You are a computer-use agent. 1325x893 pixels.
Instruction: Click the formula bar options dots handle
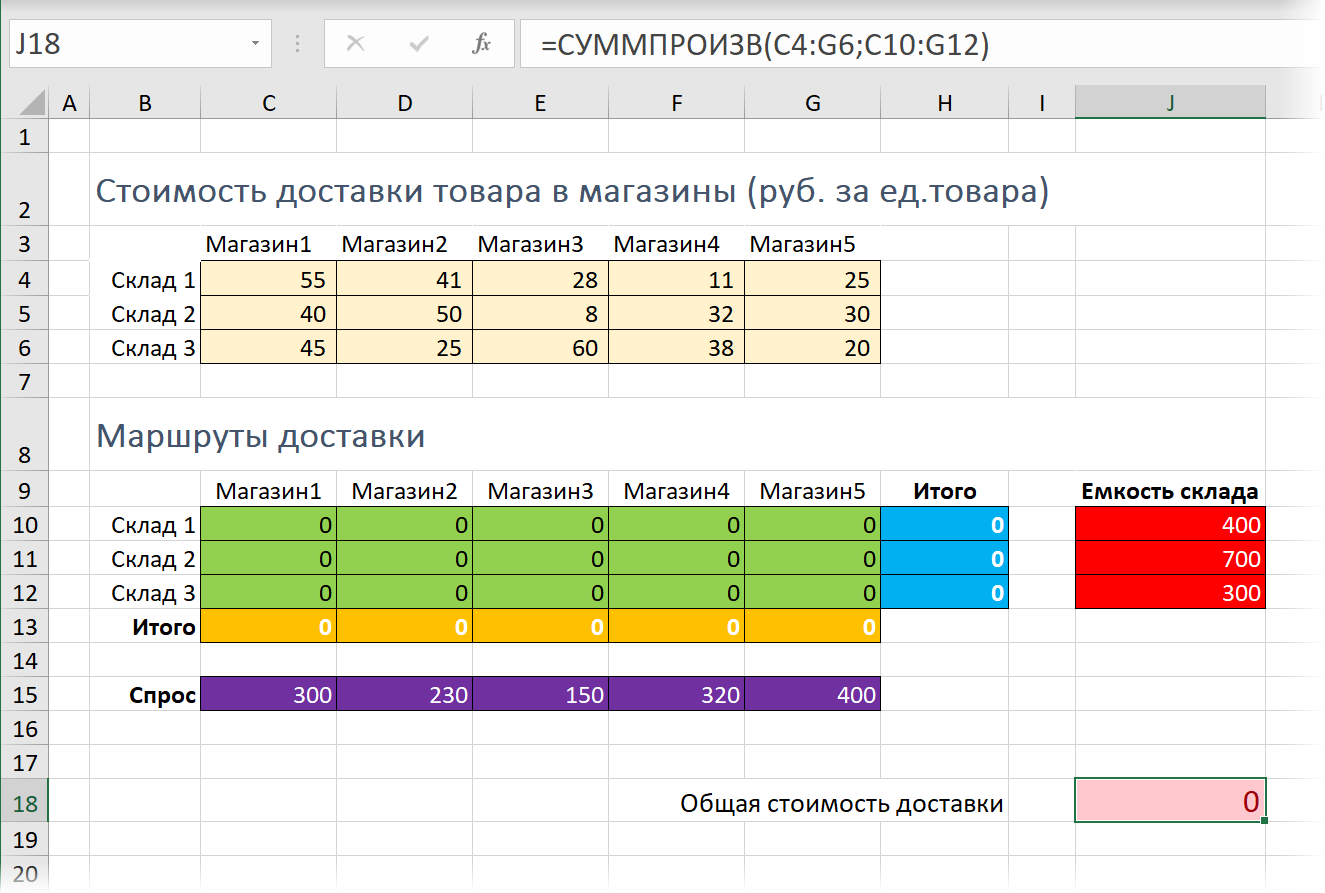[296, 44]
